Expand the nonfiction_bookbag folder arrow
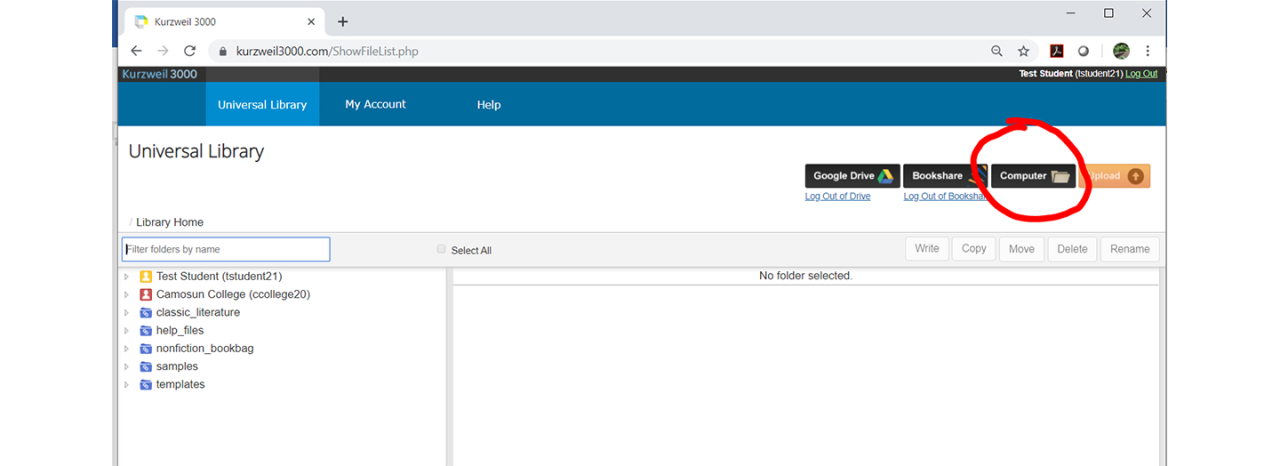Screen dimensions: 1280x466 point(127,349)
